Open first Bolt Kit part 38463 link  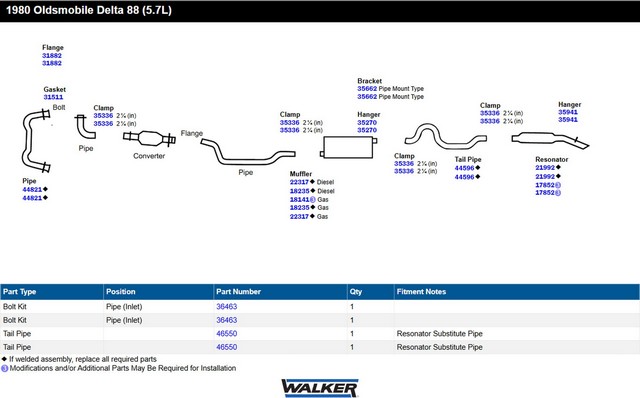[x=227, y=307]
